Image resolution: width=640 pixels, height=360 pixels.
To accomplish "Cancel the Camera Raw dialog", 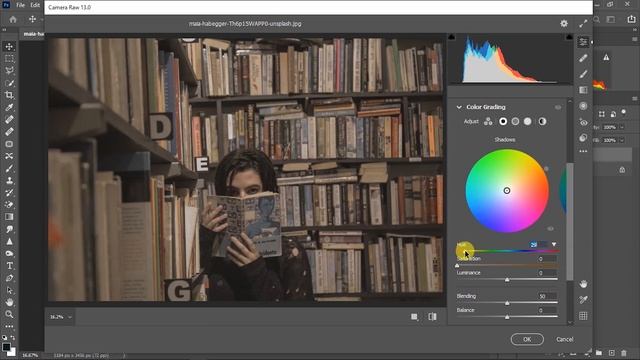I will pyautogui.click(x=564, y=339).
